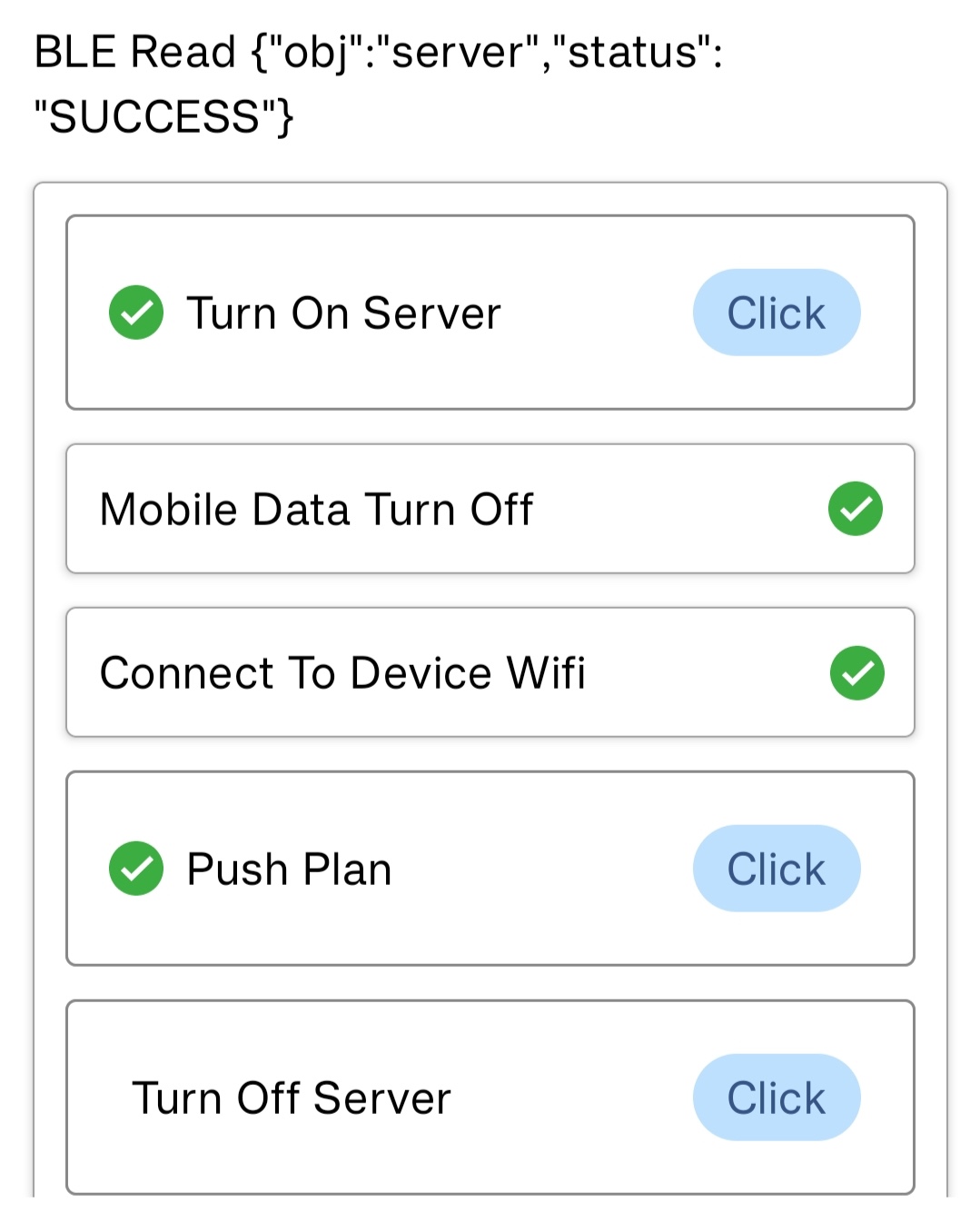Click the BLE Read status message line
This screenshot has width=980, height=1212.
point(378,52)
